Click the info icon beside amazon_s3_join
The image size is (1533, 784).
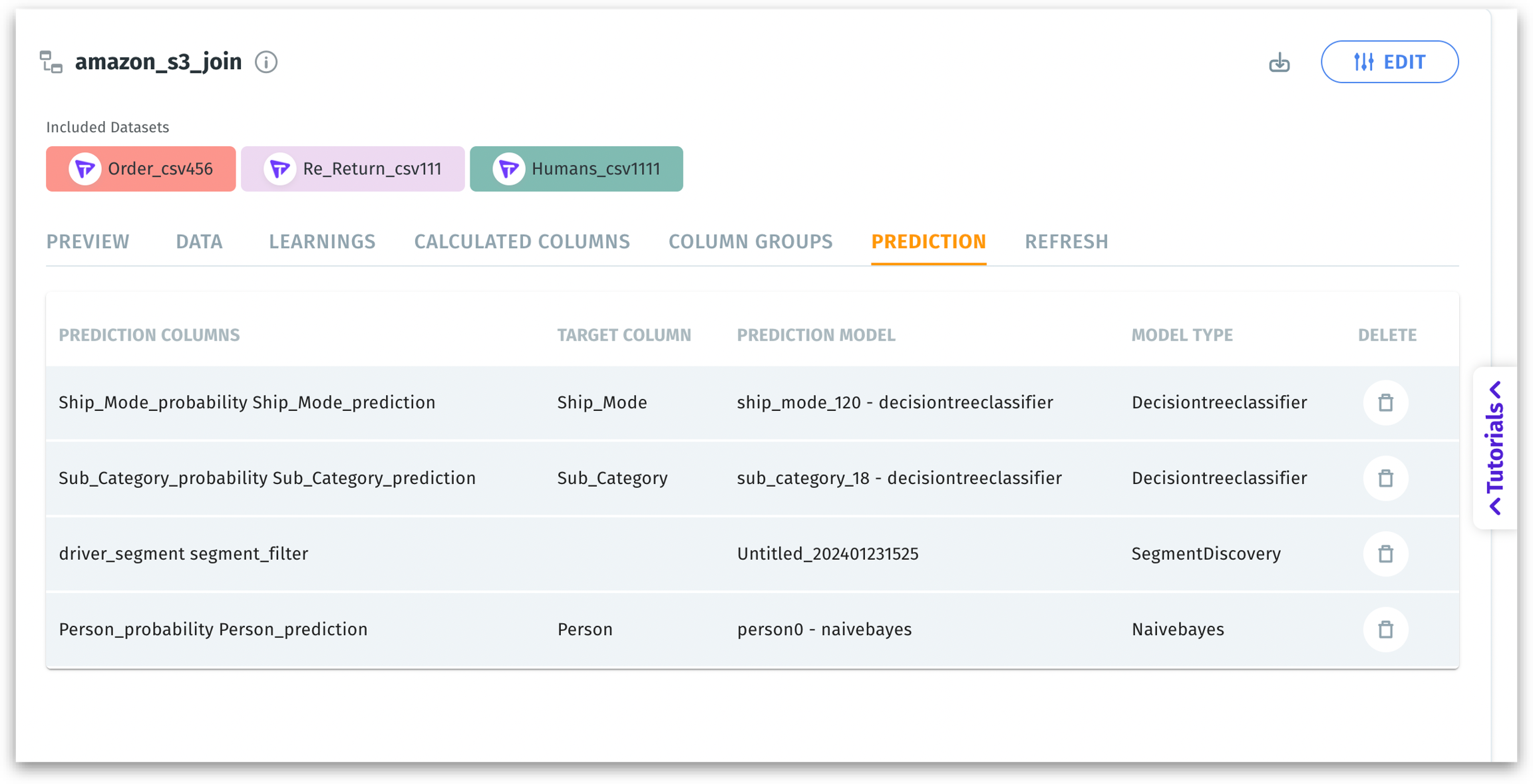coord(266,62)
